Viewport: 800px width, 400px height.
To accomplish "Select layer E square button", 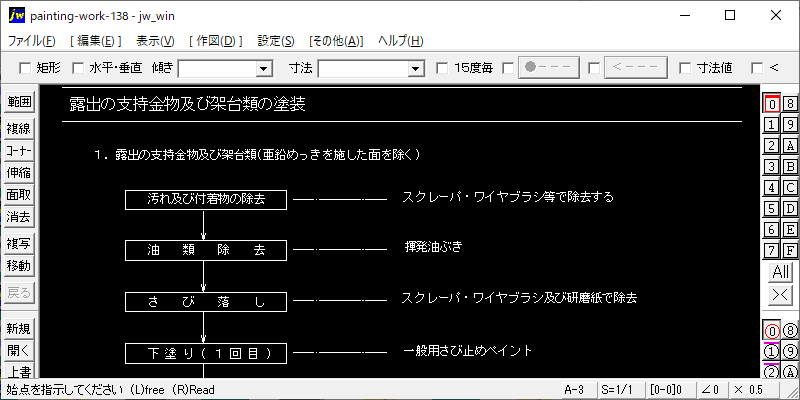I will pos(790,229).
